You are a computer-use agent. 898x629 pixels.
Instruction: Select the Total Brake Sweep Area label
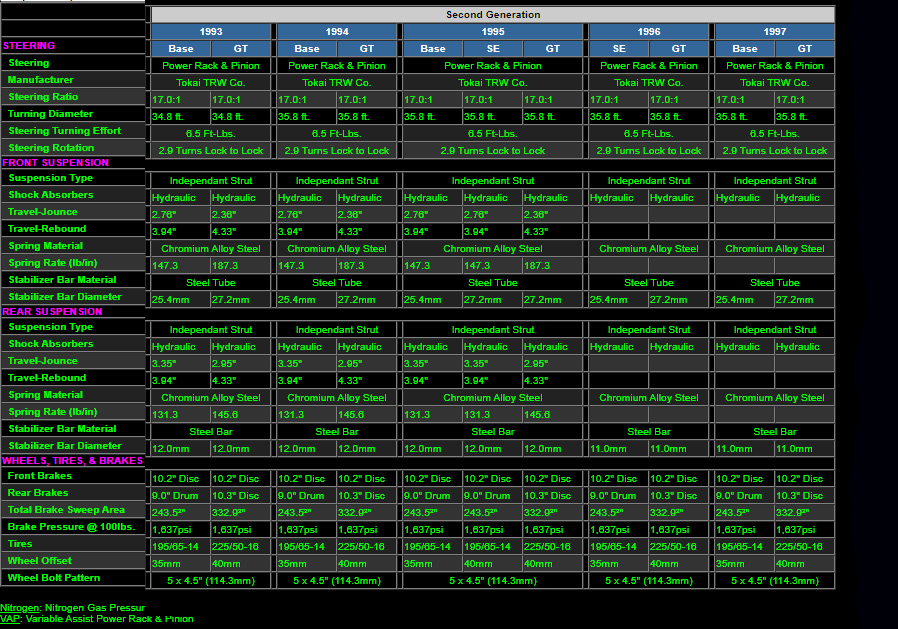[66, 510]
